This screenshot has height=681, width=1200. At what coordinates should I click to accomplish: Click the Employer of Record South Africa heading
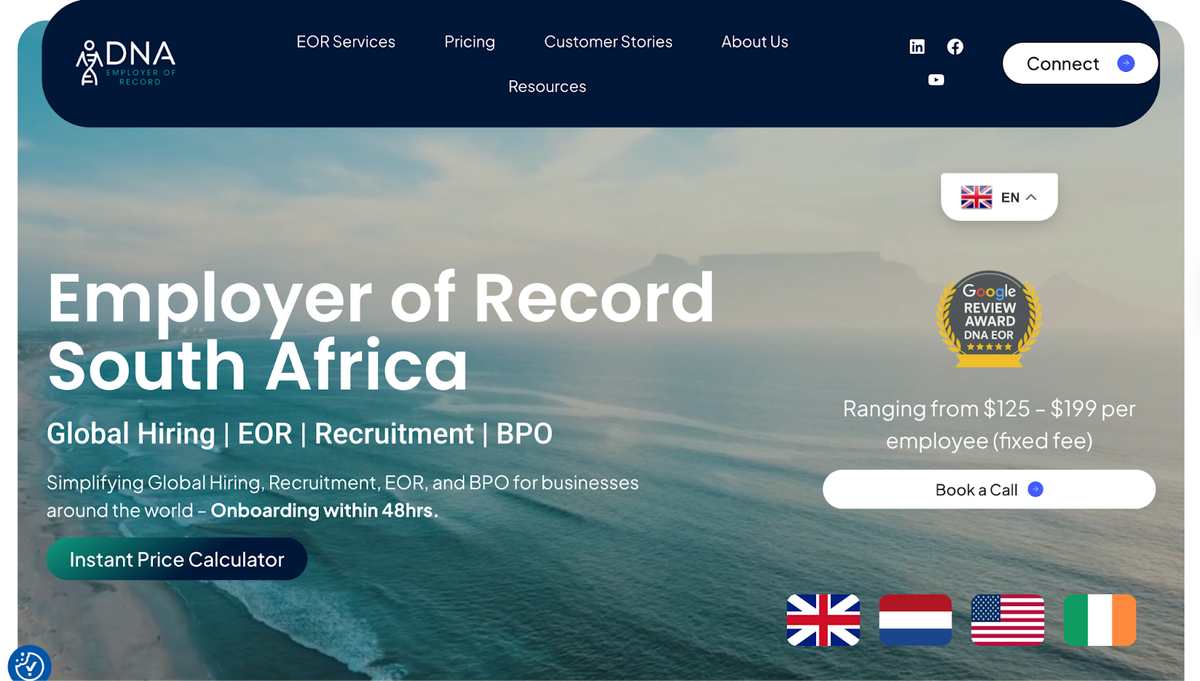[380, 331]
